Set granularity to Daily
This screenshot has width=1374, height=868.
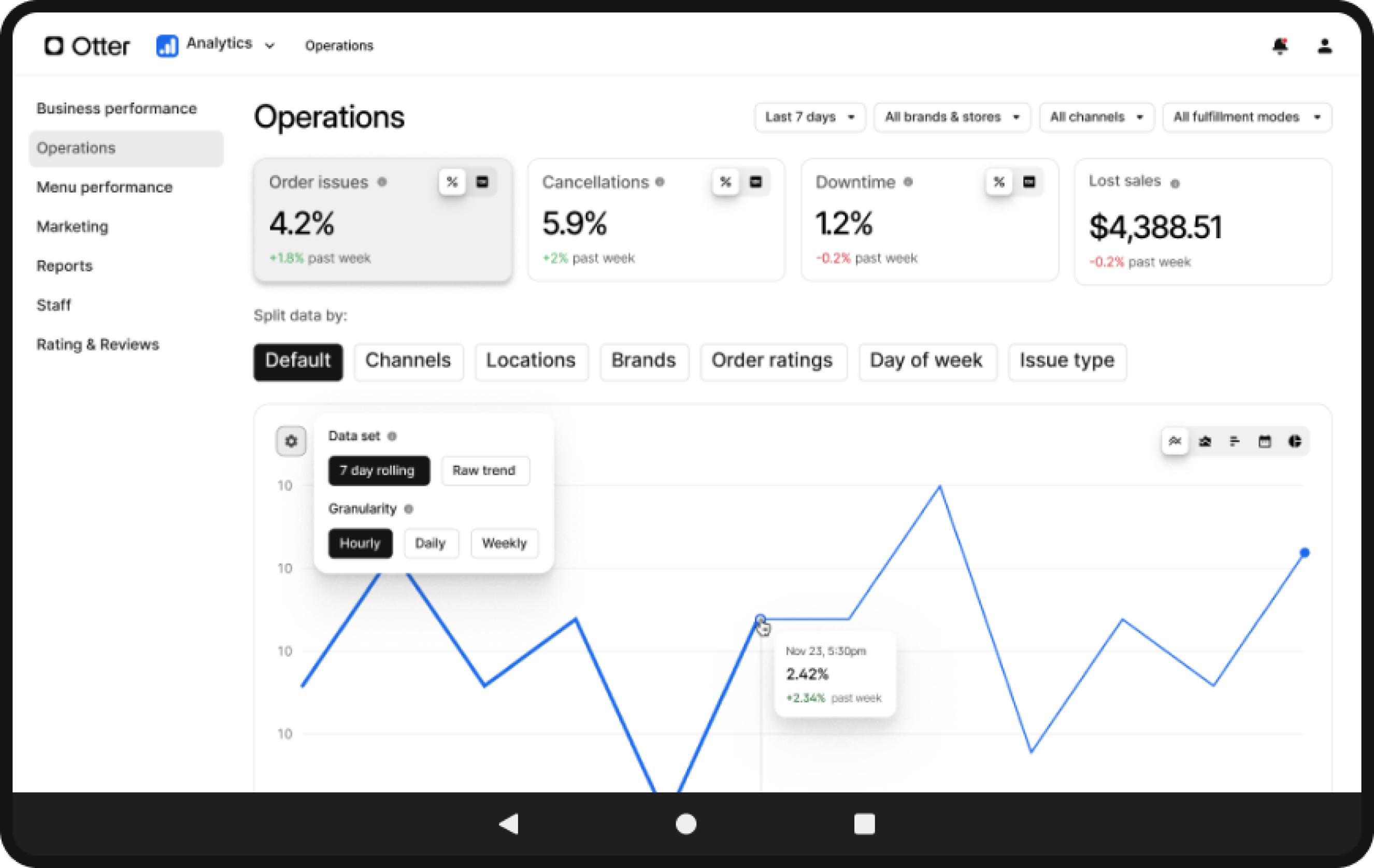click(x=430, y=543)
